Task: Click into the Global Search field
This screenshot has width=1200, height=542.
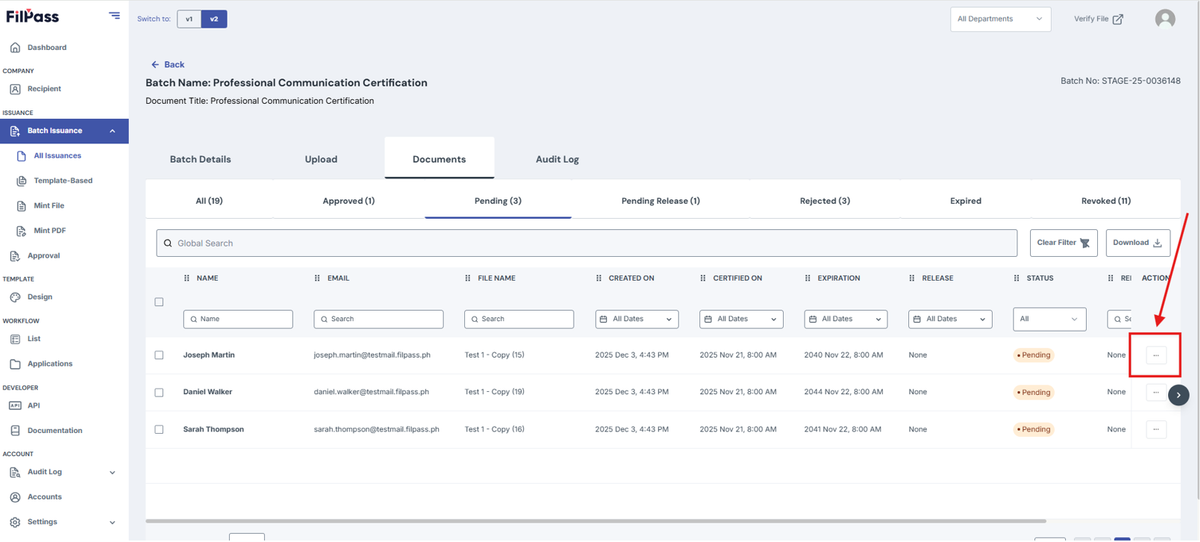Action: (x=587, y=243)
